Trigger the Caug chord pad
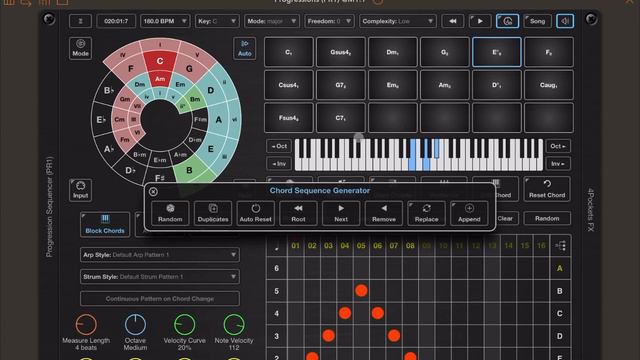 tap(549, 85)
